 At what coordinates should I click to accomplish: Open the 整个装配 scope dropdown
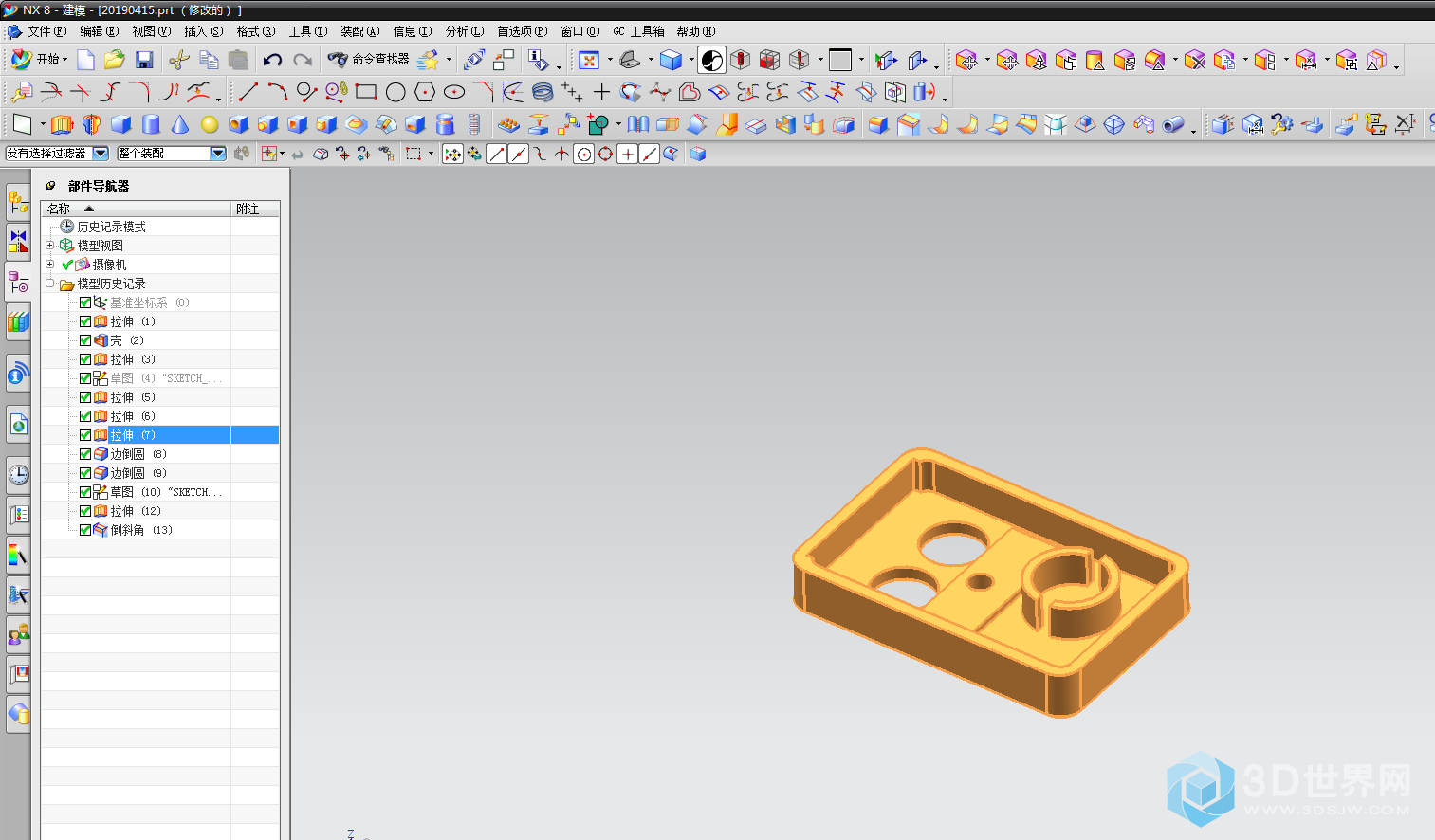[x=218, y=154]
